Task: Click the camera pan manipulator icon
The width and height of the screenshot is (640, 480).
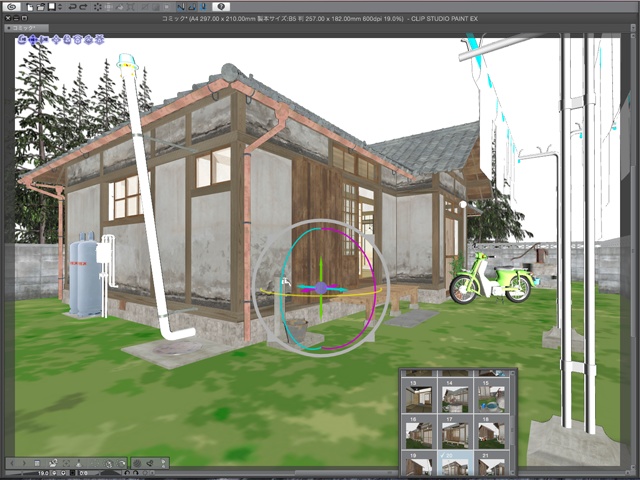Action: 33,40
